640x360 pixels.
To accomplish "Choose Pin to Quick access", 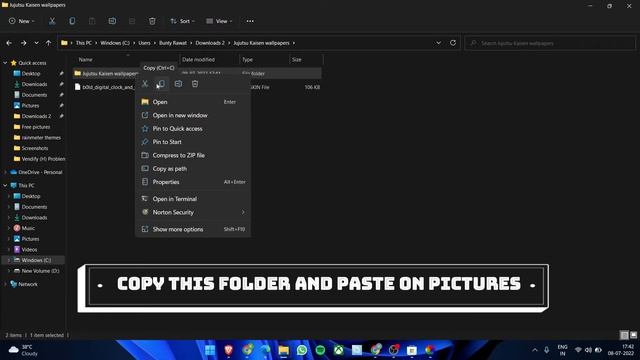I will (x=193, y=129).
